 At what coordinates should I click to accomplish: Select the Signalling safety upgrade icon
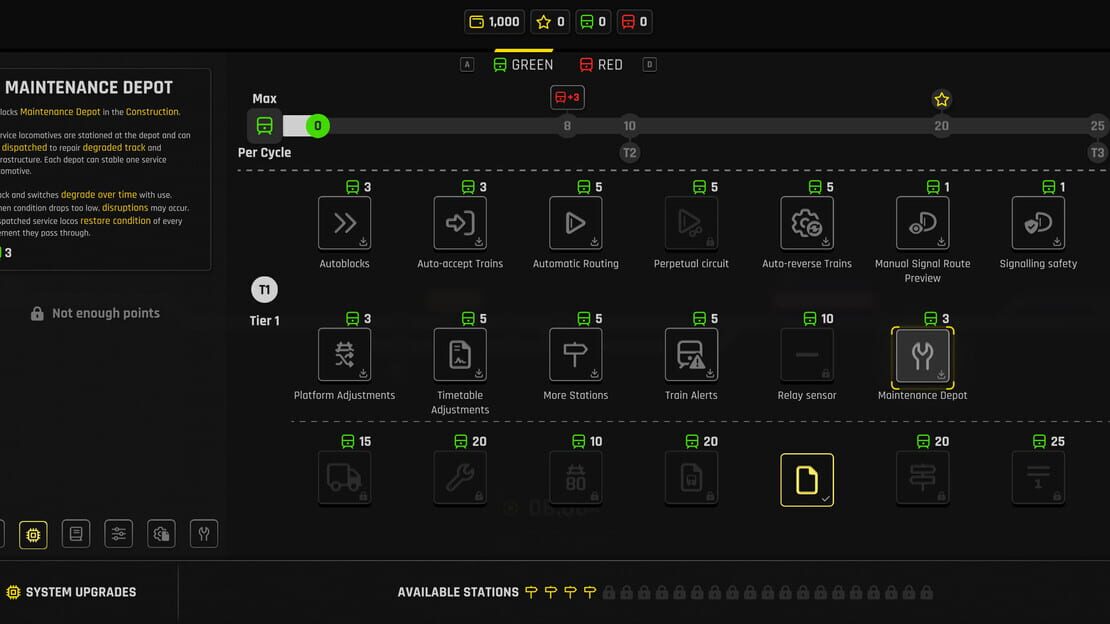point(1038,223)
